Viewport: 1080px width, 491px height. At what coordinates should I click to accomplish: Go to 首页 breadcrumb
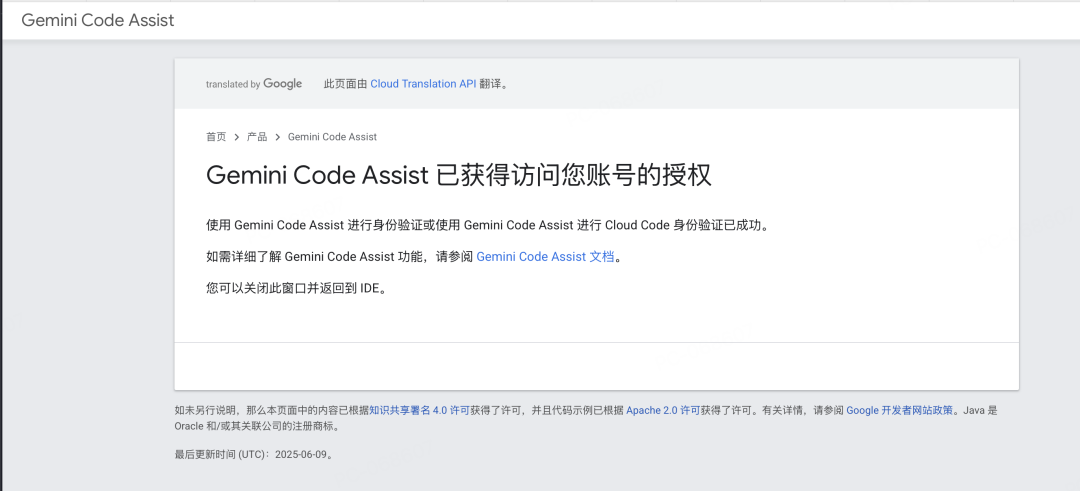[216, 136]
